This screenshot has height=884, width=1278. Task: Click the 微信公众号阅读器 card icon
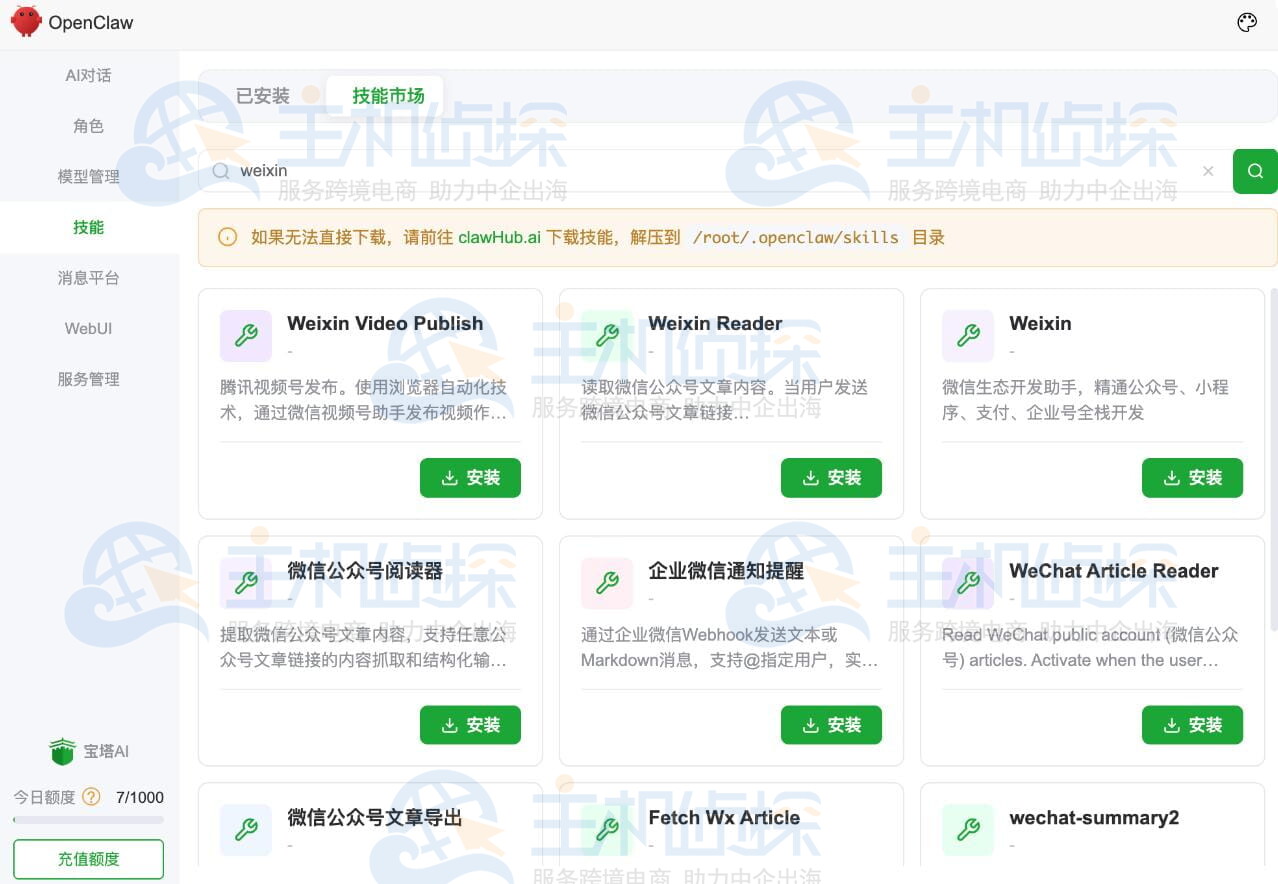[x=246, y=582]
